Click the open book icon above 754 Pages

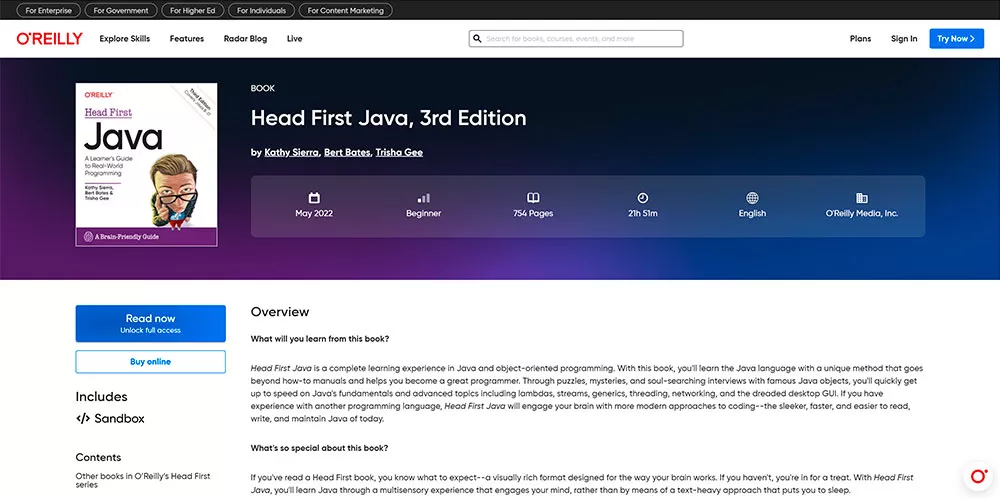(x=533, y=198)
